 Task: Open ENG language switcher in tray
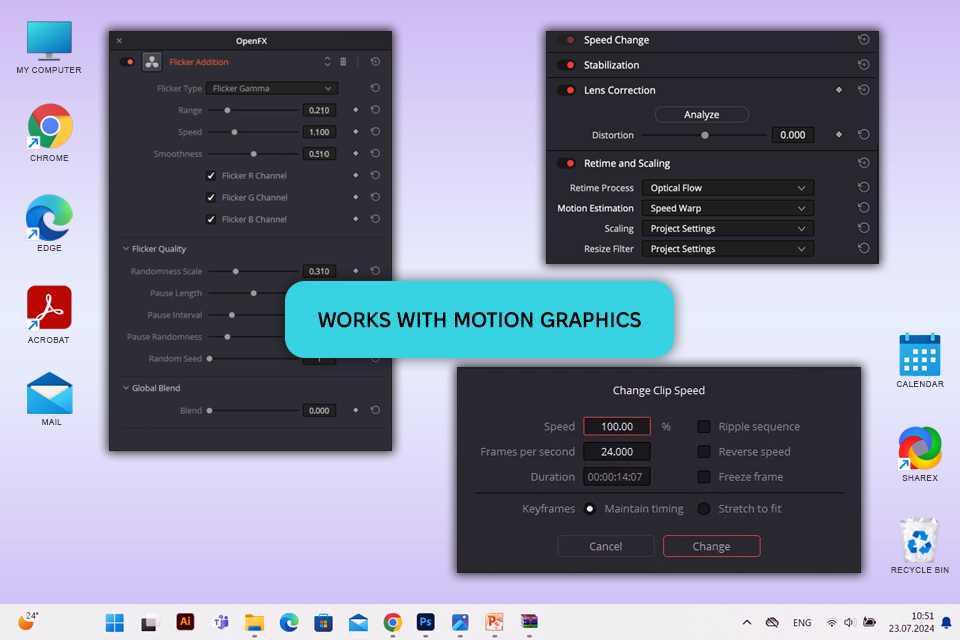pos(802,623)
